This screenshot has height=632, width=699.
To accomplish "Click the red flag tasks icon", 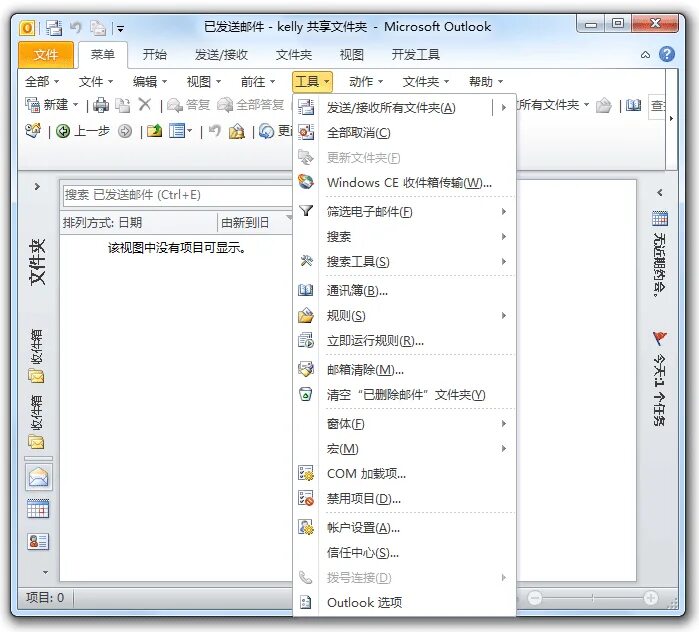I will tap(660, 338).
